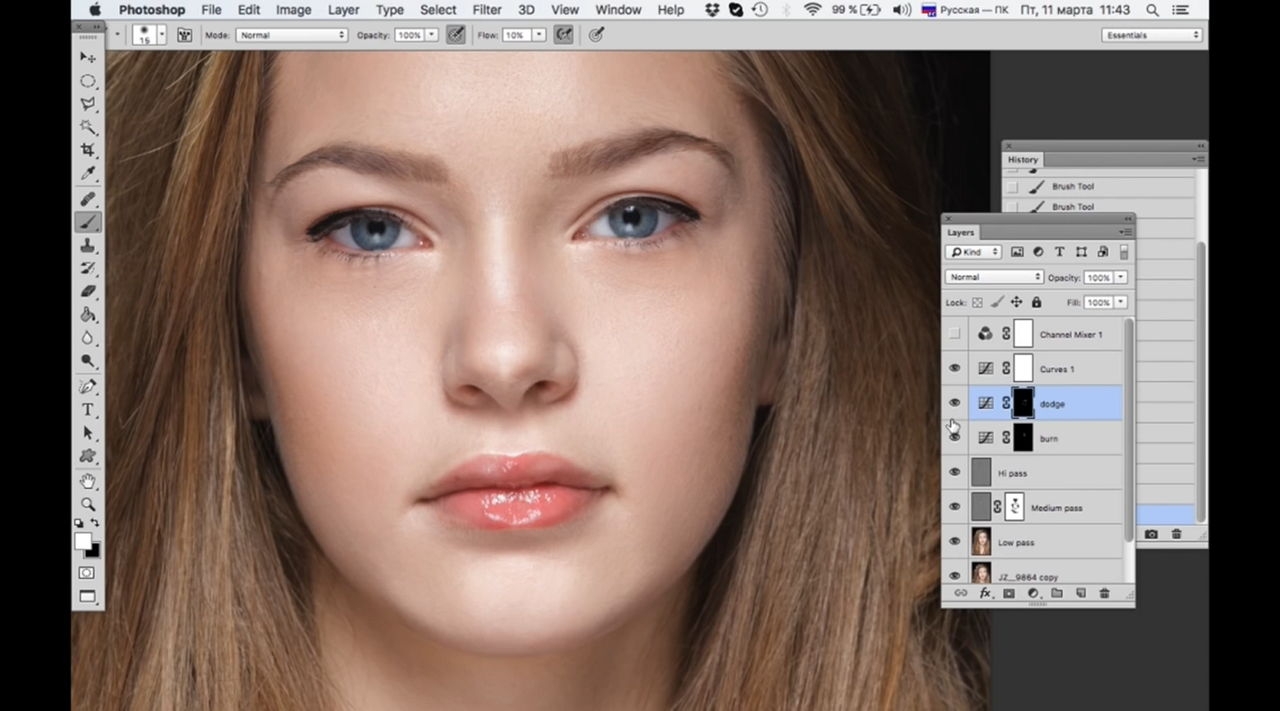Open the Flow slider dropdown
Viewport: 1280px width, 711px height.
[538, 35]
